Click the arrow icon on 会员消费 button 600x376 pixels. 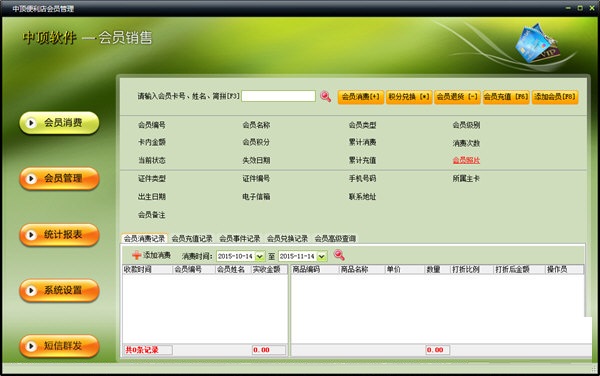[31, 123]
